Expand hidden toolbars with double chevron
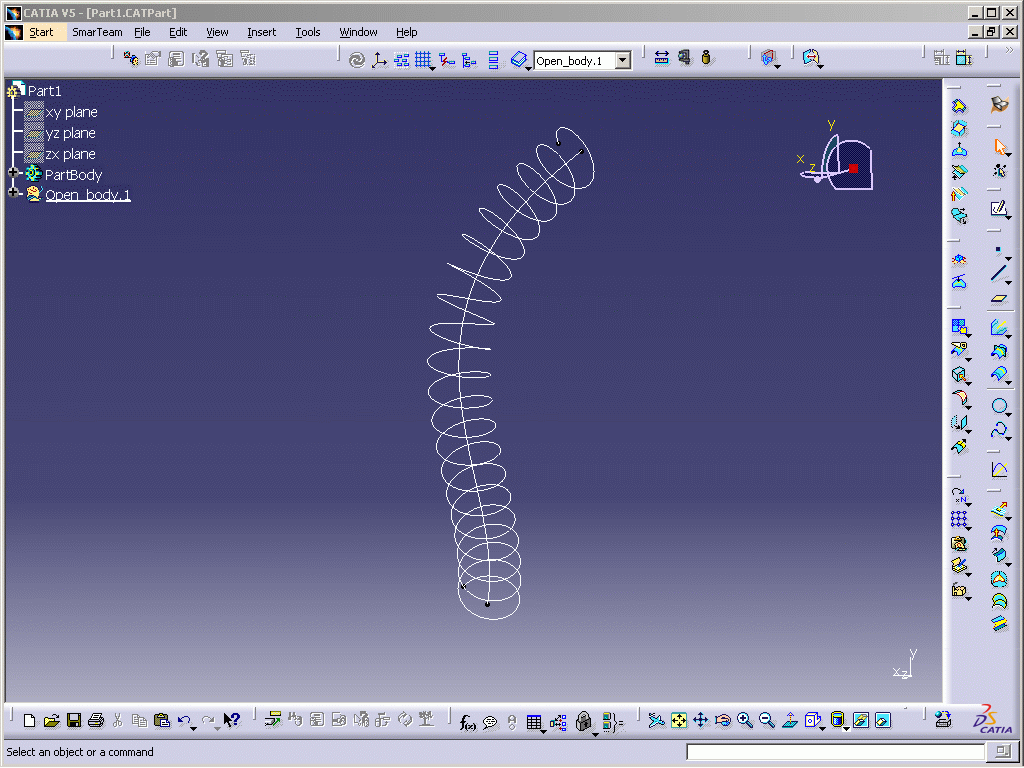 tap(1010, 50)
